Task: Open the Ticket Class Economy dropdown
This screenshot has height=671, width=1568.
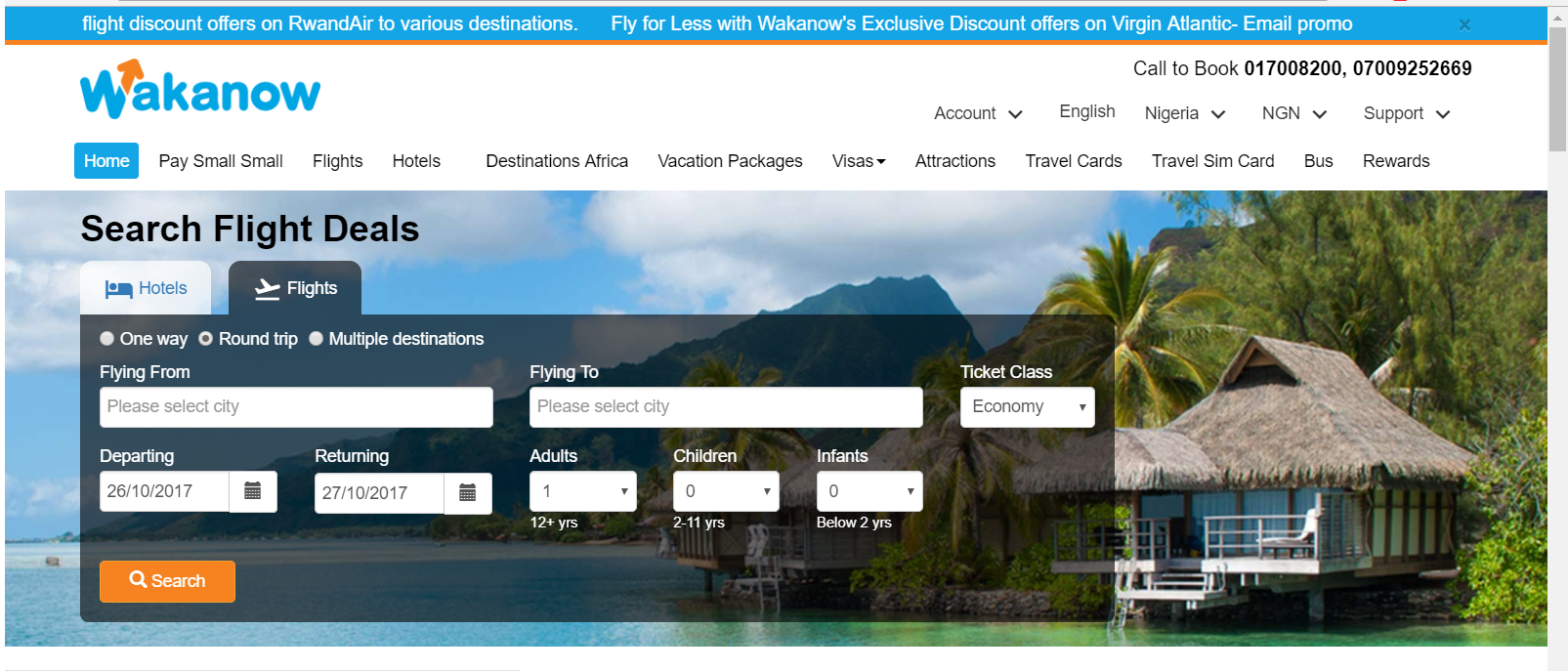Action: 1027,407
